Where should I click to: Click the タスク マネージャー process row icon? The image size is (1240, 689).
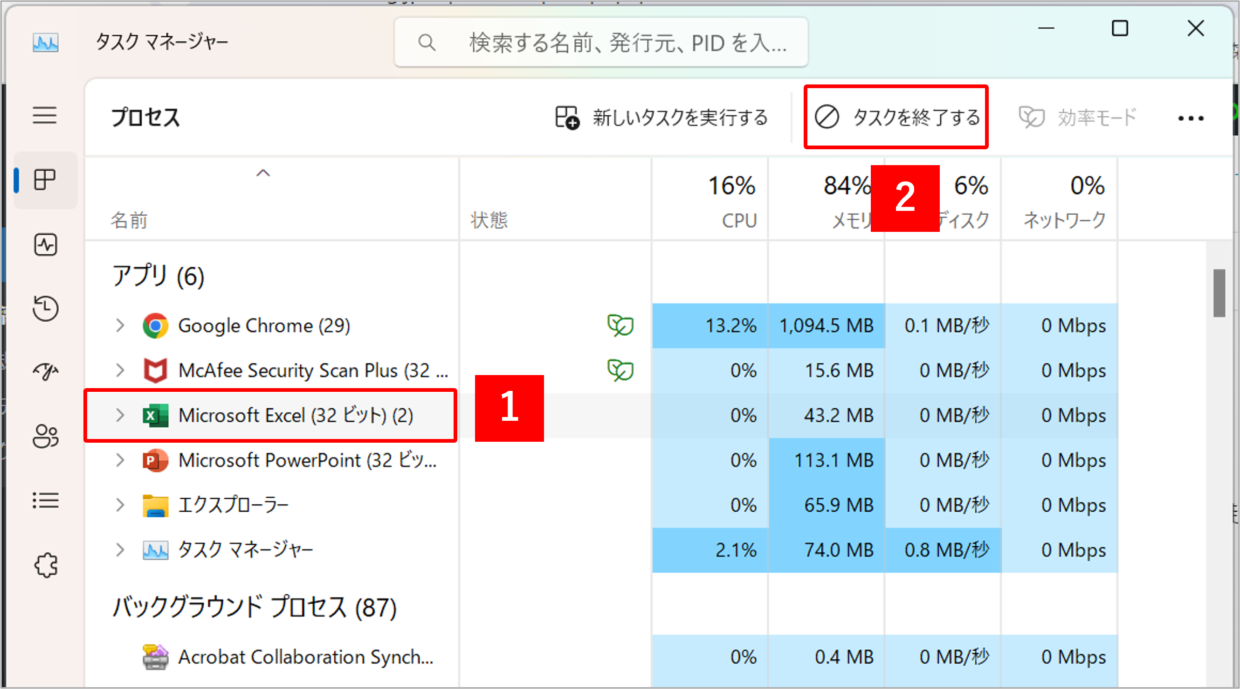pyautogui.click(x=155, y=551)
